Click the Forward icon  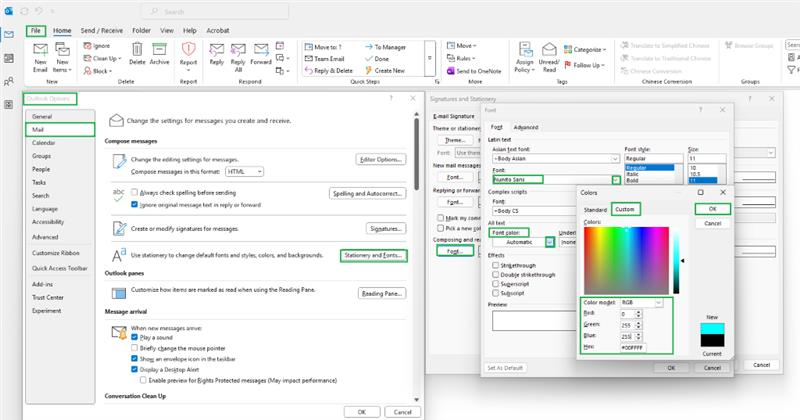(x=261, y=50)
